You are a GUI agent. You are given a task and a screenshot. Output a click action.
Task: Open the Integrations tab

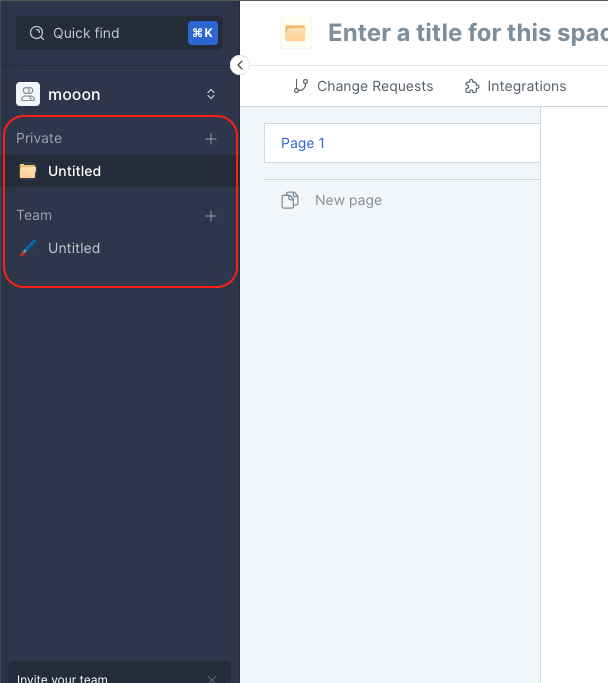(515, 86)
